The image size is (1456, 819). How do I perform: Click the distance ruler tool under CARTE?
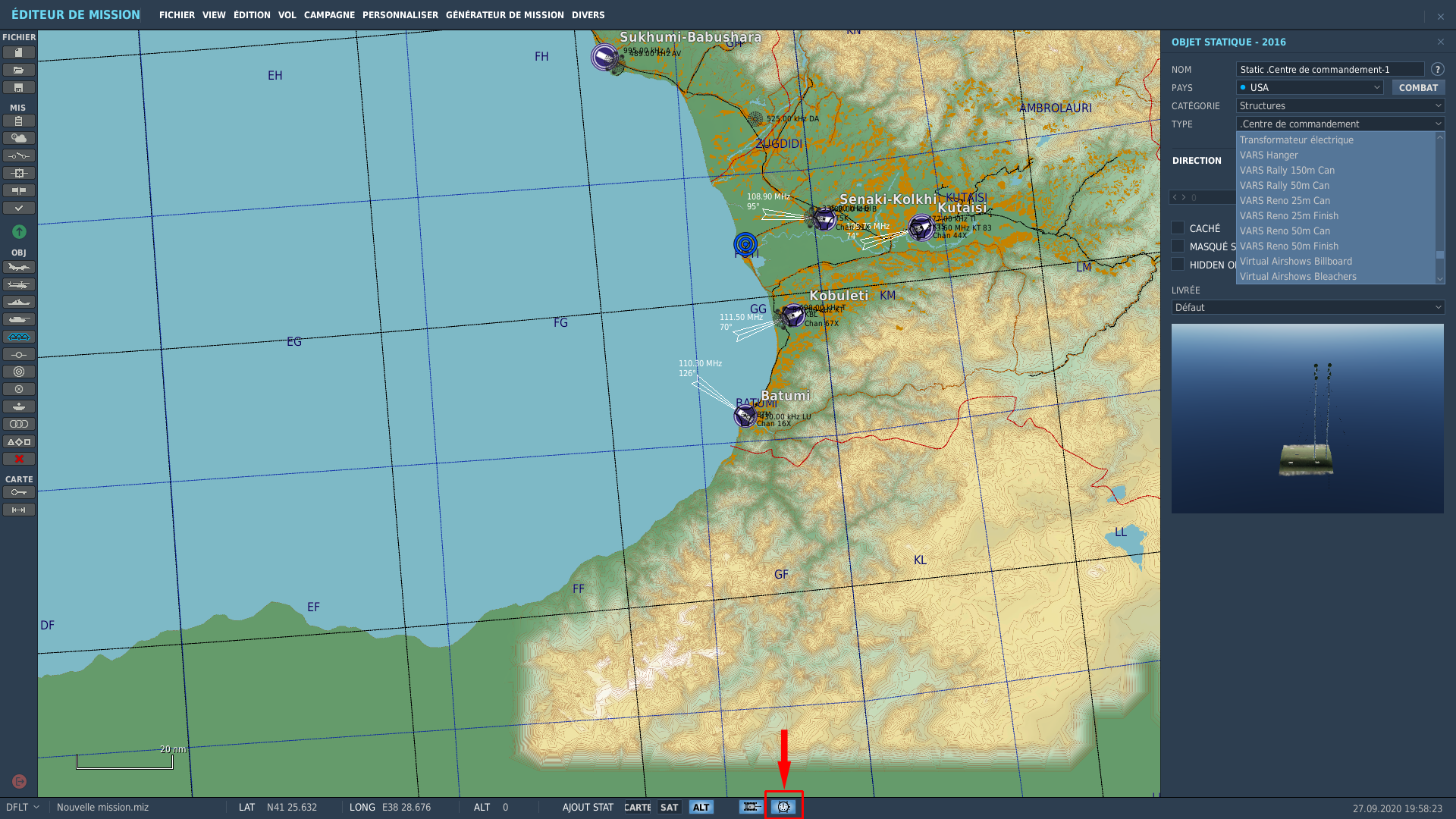(x=19, y=510)
